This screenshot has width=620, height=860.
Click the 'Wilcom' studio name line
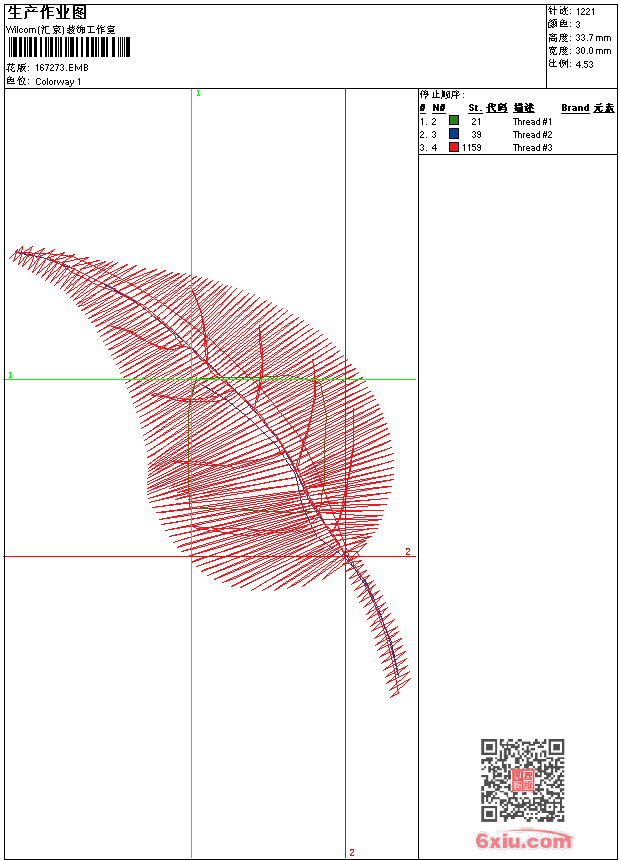click(60, 30)
